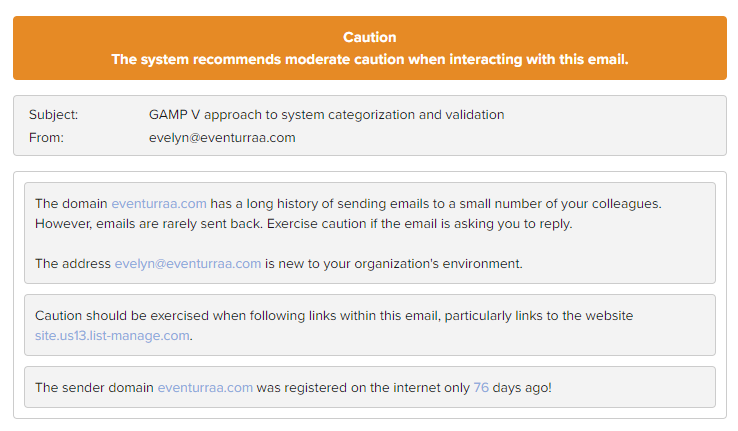The height and width of the screenshot is (431, 738).
Task: Click the eventurraa.com link in domain history text
Action: [159, 204]
